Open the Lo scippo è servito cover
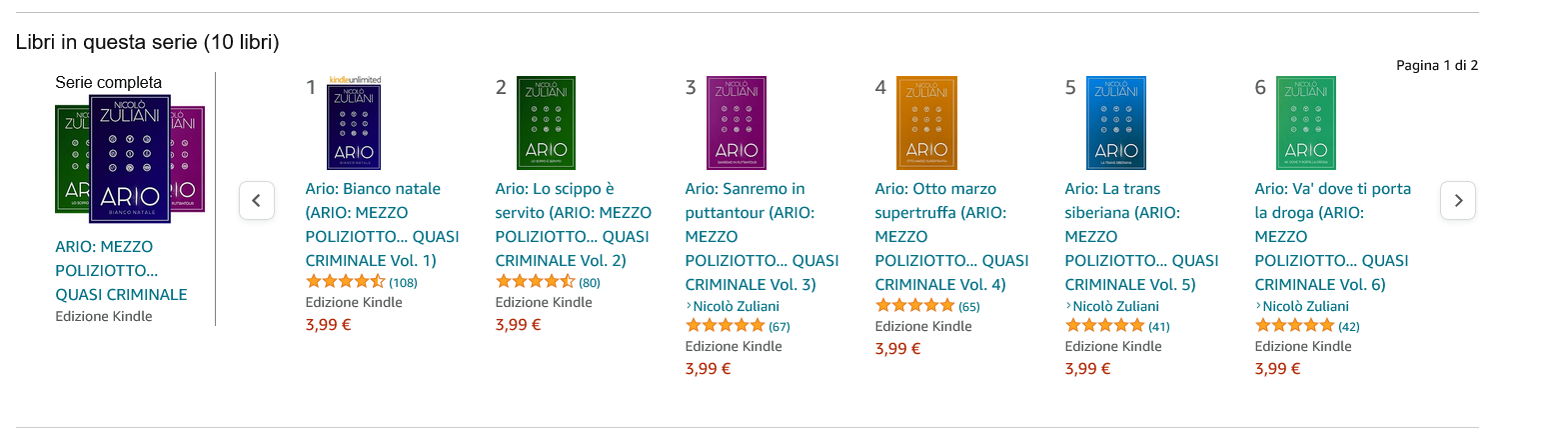Viewport: 1568px width, 439px height. coord(546,123)
